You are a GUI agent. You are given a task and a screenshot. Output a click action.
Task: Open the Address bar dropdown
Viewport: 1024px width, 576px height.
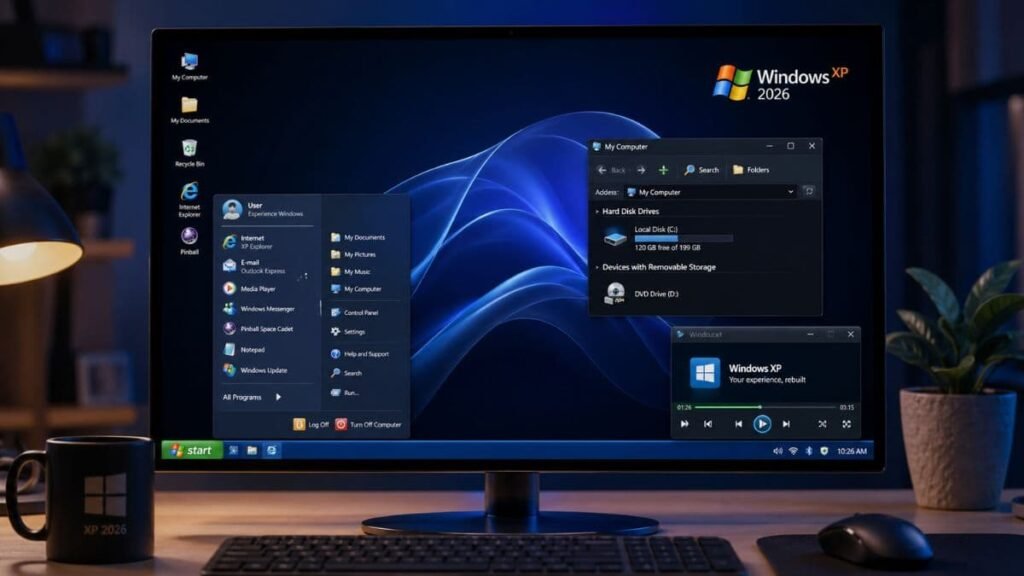point(791,190)
